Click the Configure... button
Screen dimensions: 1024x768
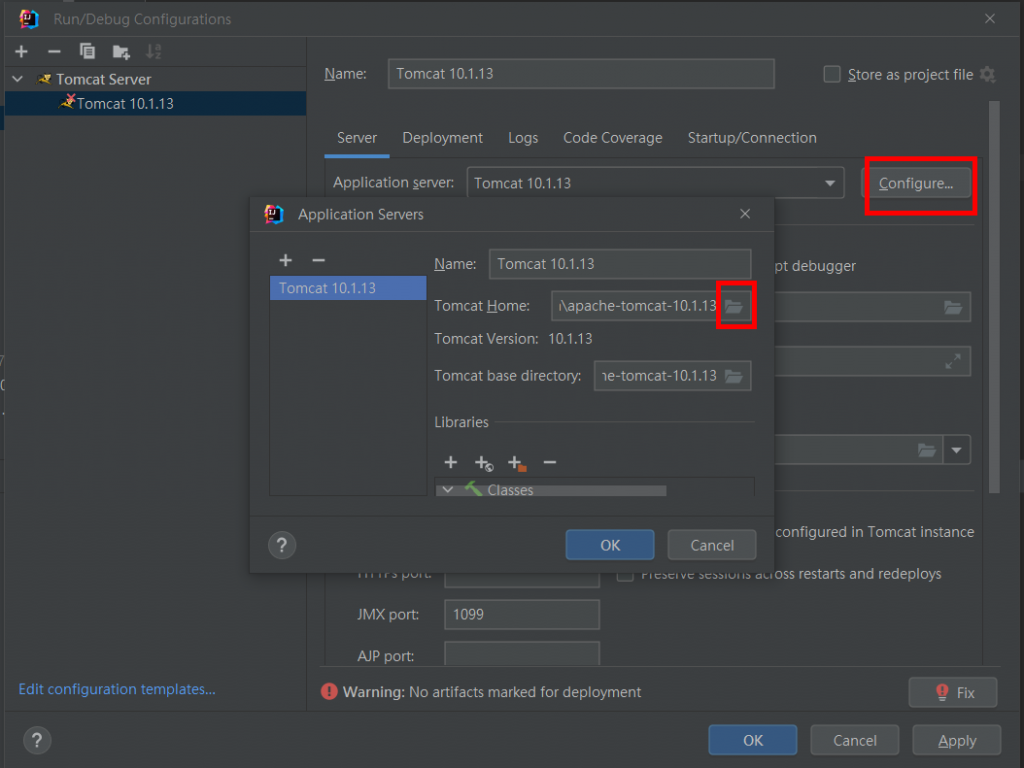(916, 184)
